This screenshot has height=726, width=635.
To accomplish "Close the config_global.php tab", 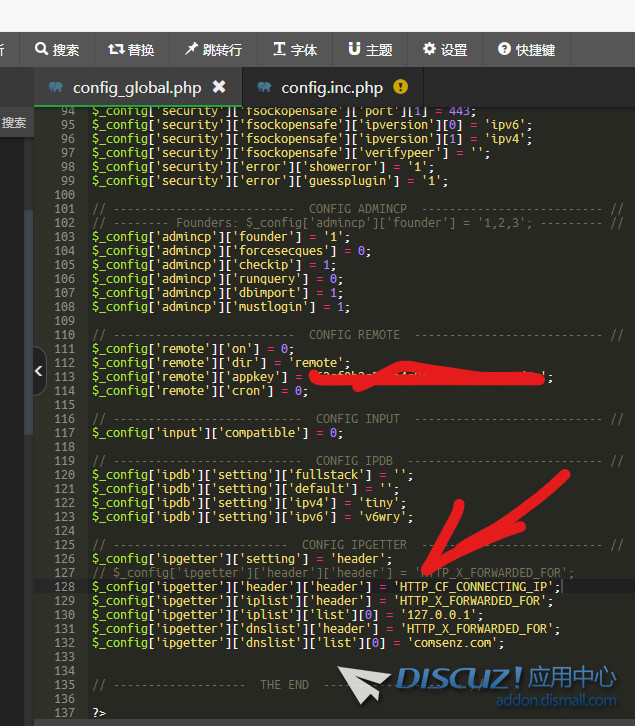I will 219,87.
